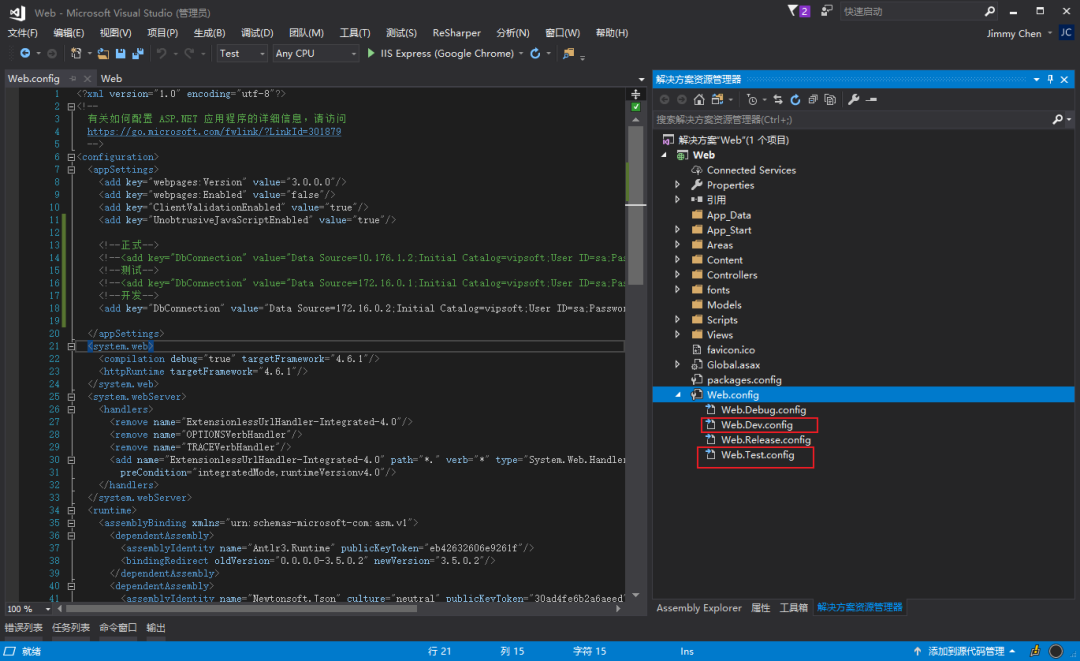Select Web.Release.config in the tree

coord(765,440)
